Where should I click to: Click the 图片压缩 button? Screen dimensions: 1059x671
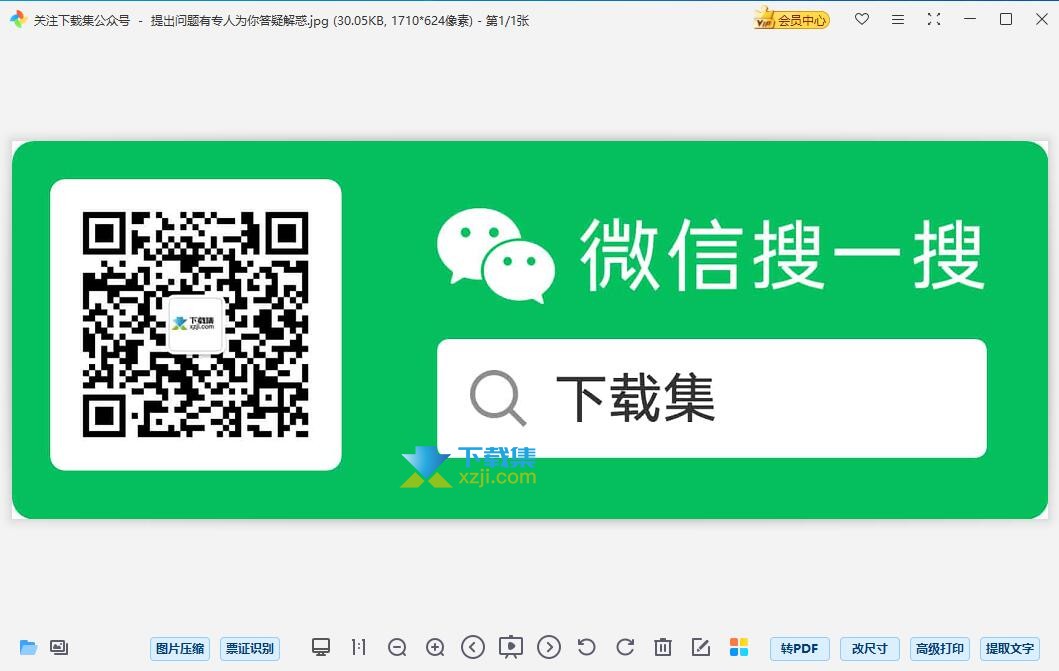tap(180, 648)
